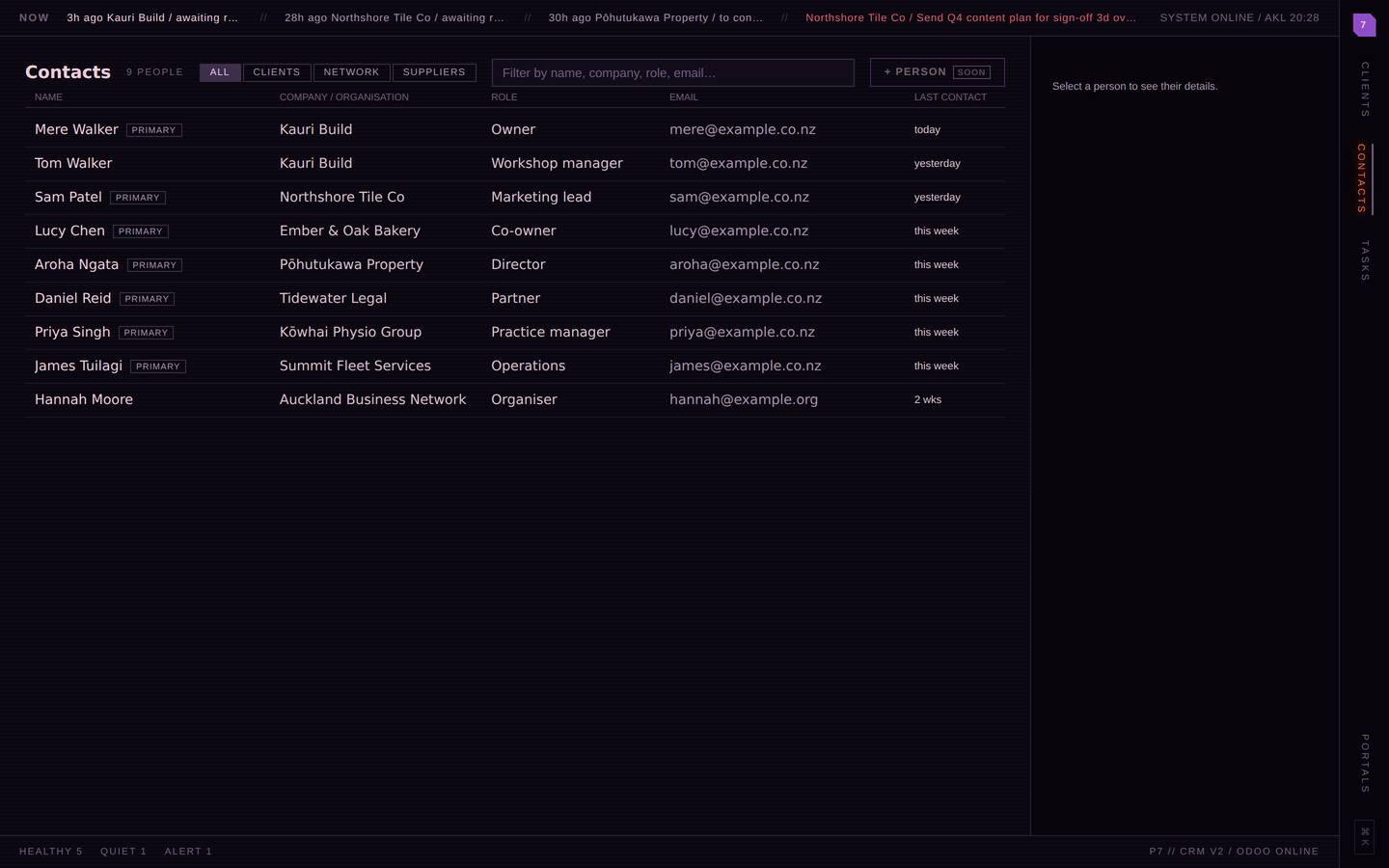Screen dimensions: 1389x868
Task: Open the 28h ago Northshore Tile Co ticker item
Action: click(395, 17)
